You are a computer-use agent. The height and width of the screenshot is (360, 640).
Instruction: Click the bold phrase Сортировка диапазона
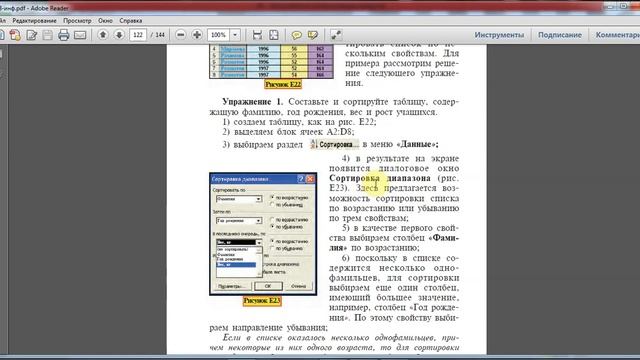[380, 178]
